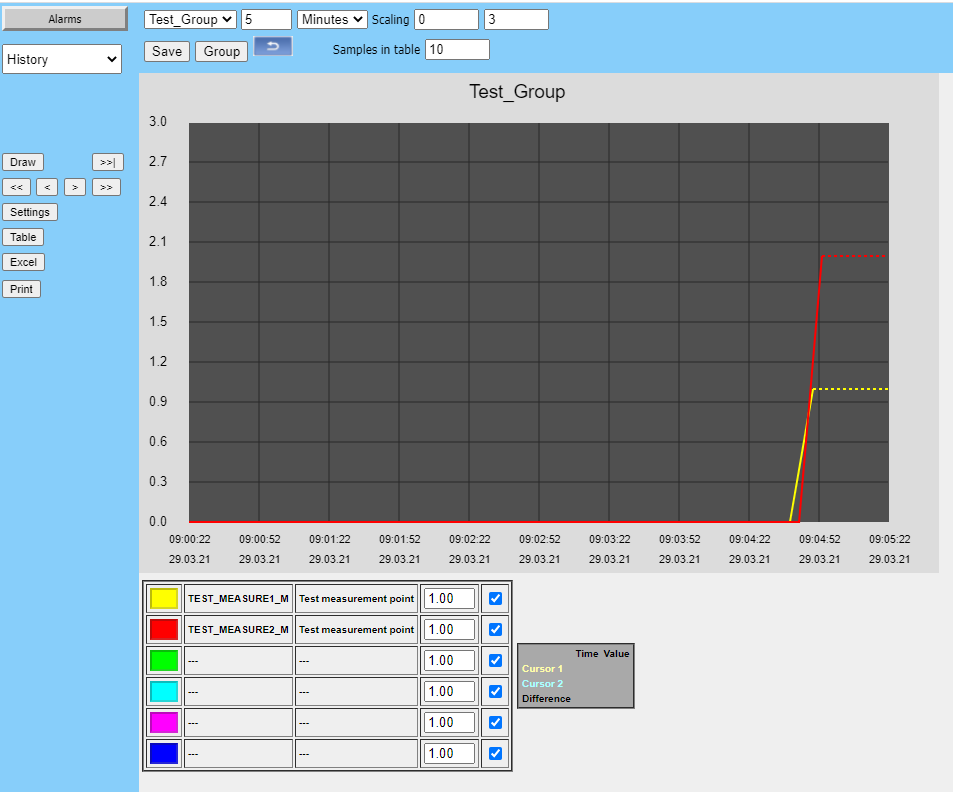This screenshot has height=792, width=953.
Task: Click the Draw button
Action: tap(23, 162)
